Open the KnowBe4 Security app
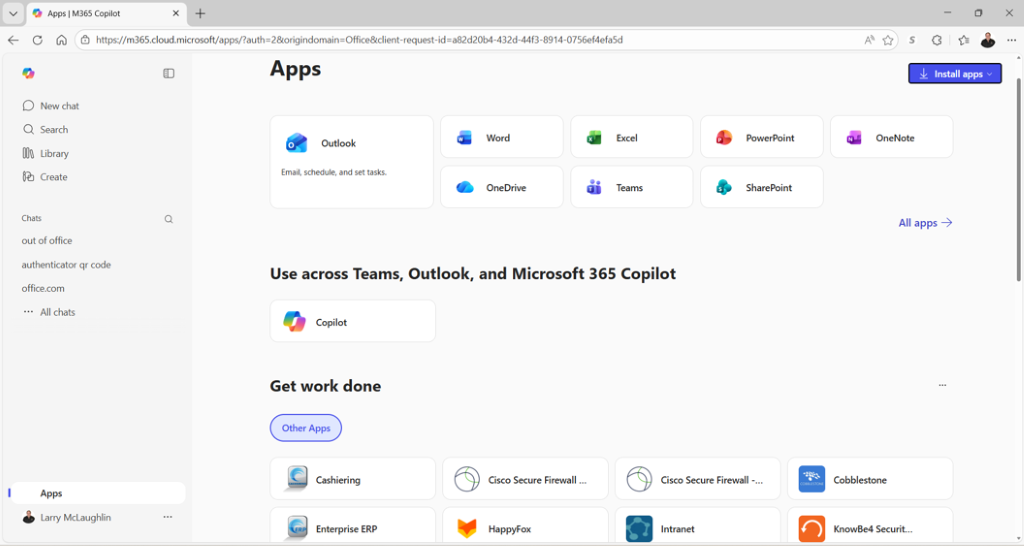 click(x=870, y=526)
